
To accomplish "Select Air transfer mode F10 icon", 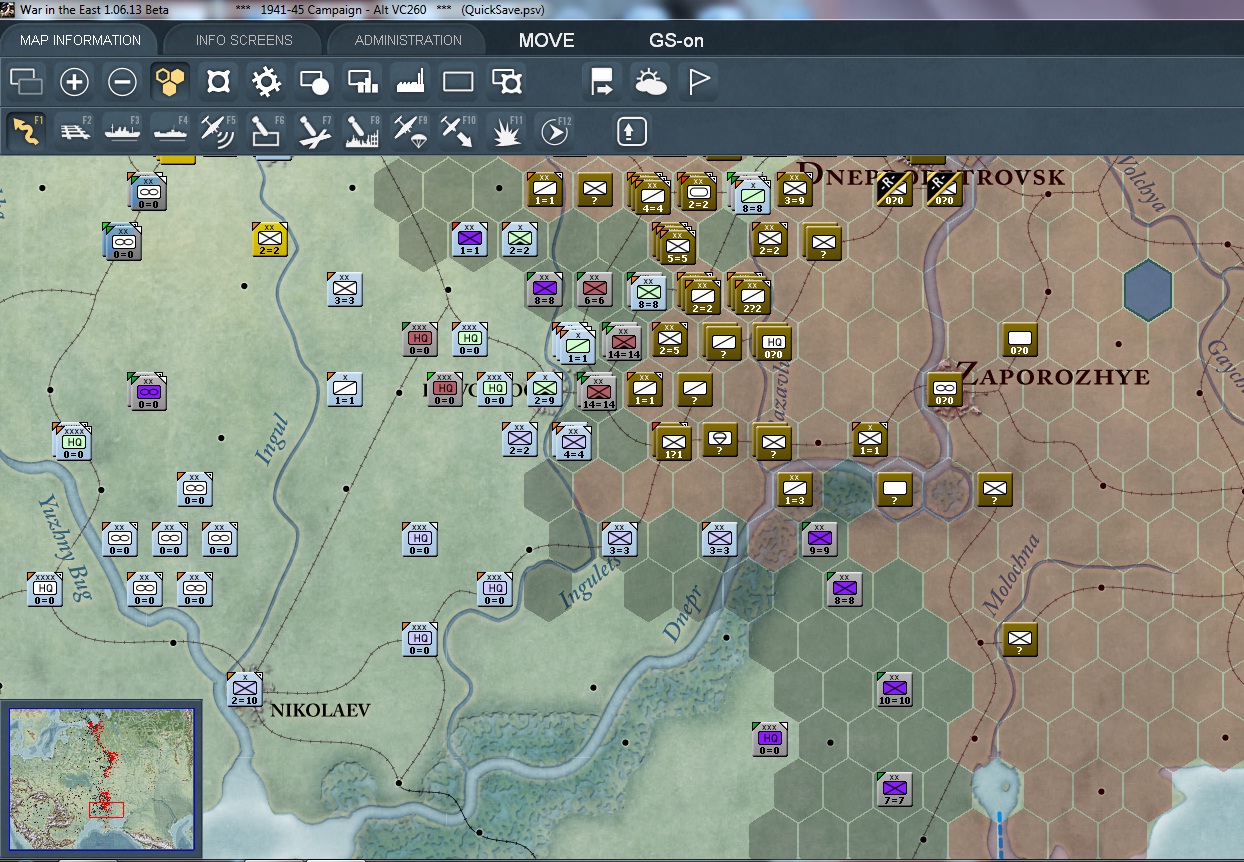I will coord(459,131).
